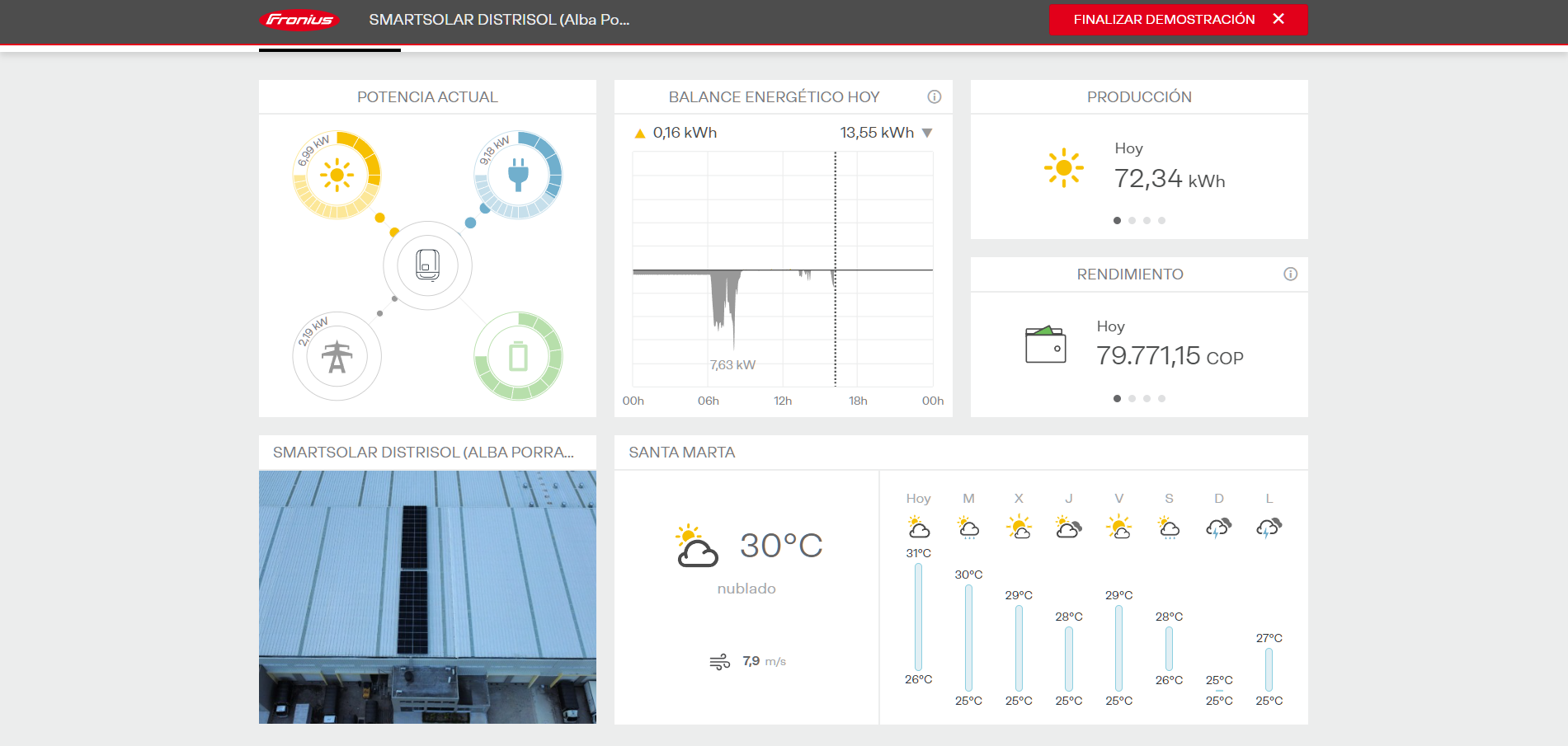Click the green battery gauge icon
The width and height of the screenshot is (1568, 746).
[518, 357]
